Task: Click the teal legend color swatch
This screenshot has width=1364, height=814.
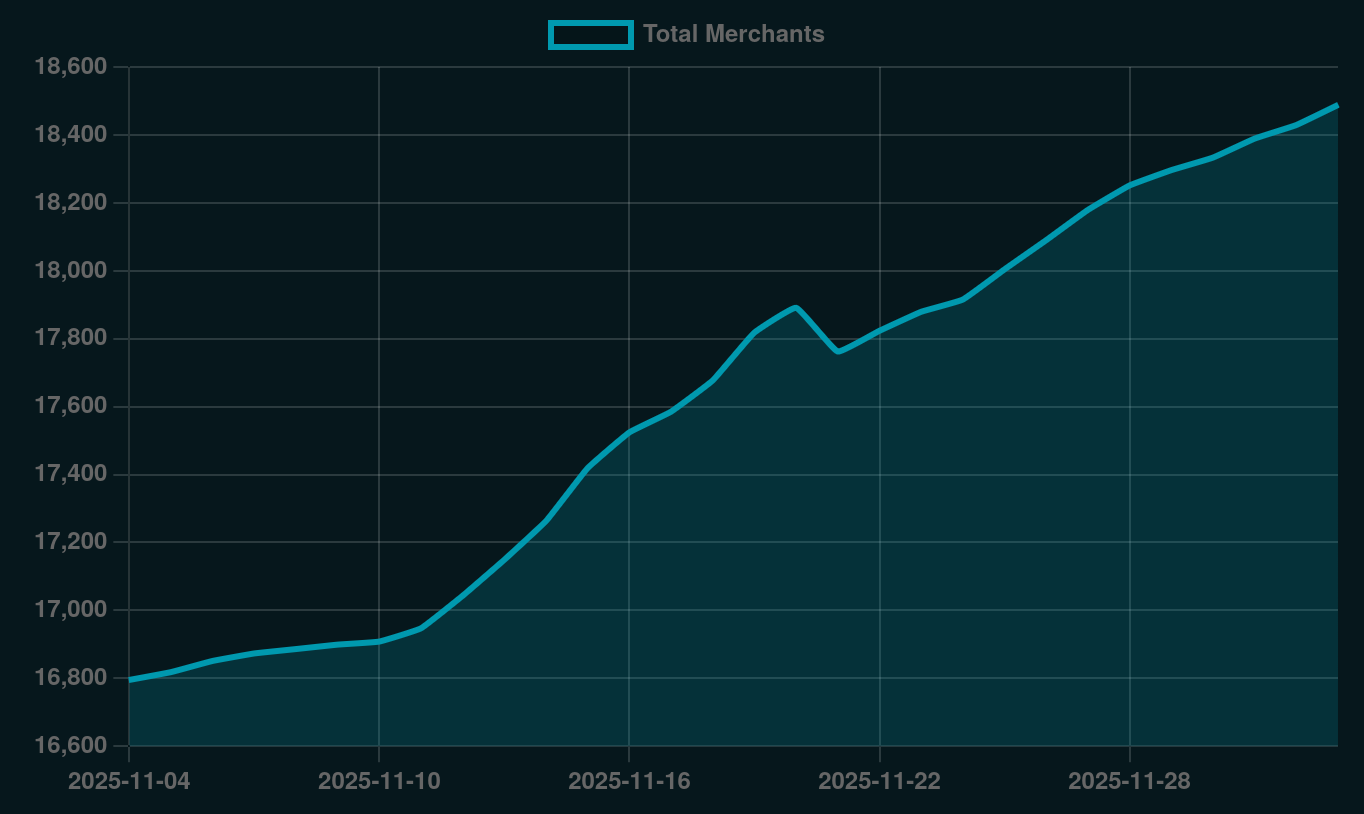Action: pos(591,34)
